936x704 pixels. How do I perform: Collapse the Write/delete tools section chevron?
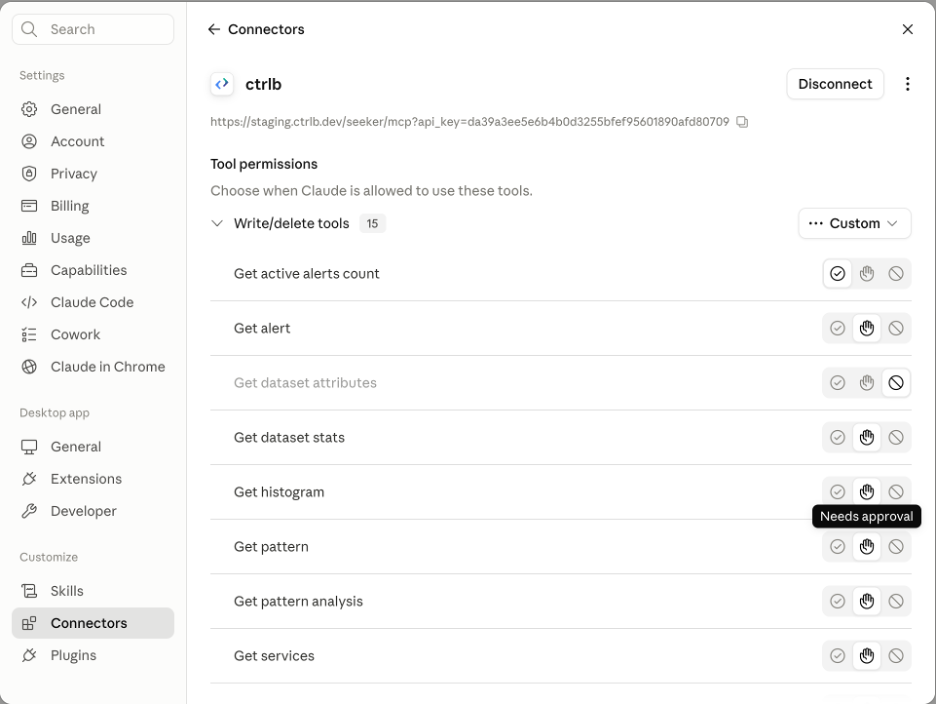217,223
